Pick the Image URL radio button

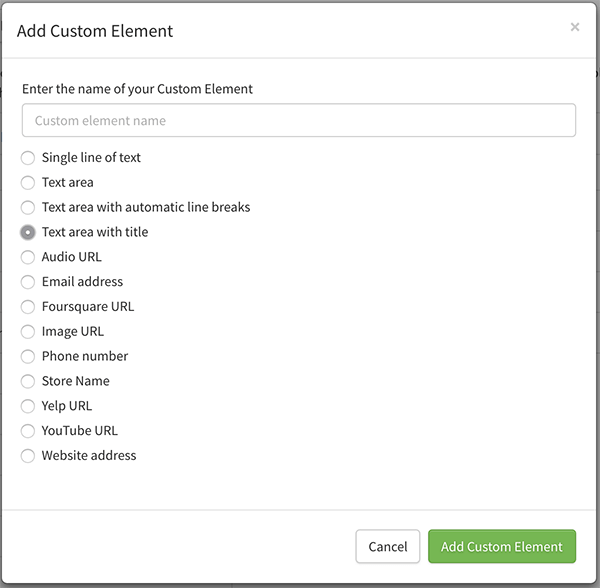tap(28, 332)
